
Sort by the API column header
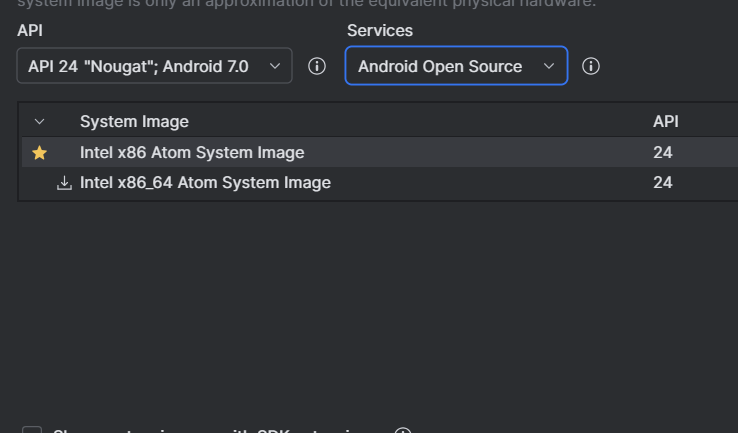[x=665, y=122]
